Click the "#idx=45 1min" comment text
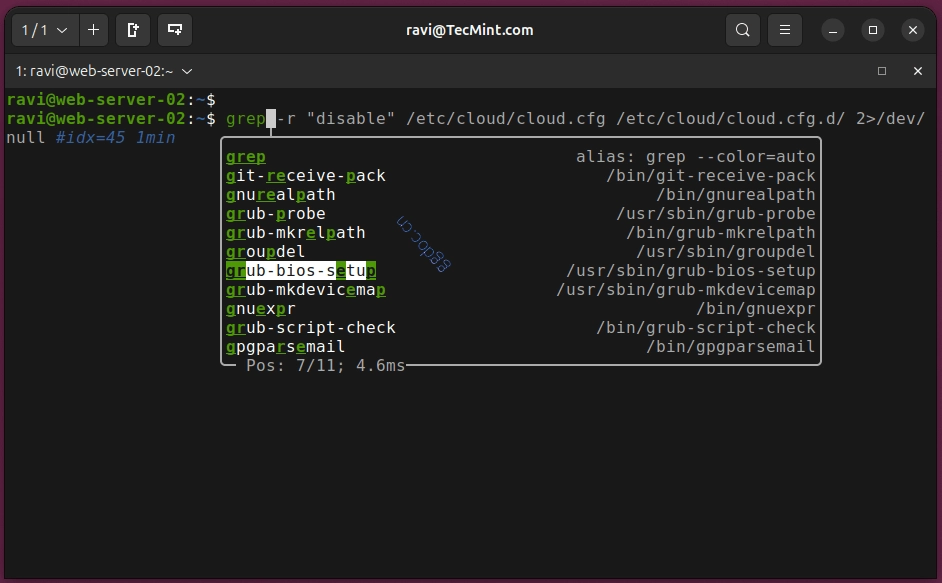 coord(115,138)
